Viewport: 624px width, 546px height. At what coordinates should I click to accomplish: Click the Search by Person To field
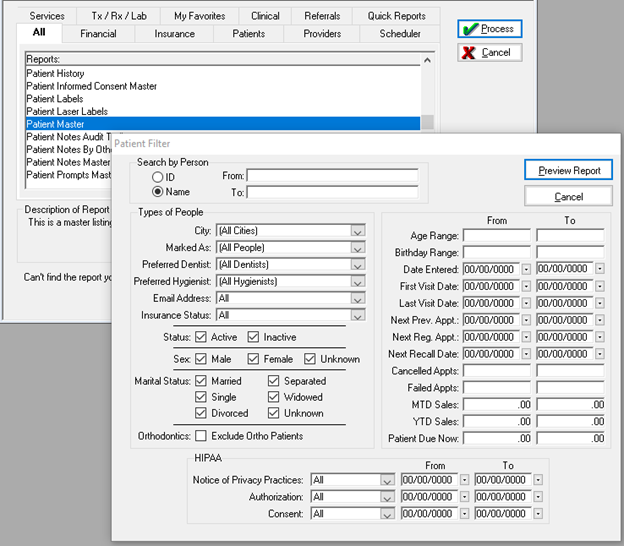pos(332,192)
